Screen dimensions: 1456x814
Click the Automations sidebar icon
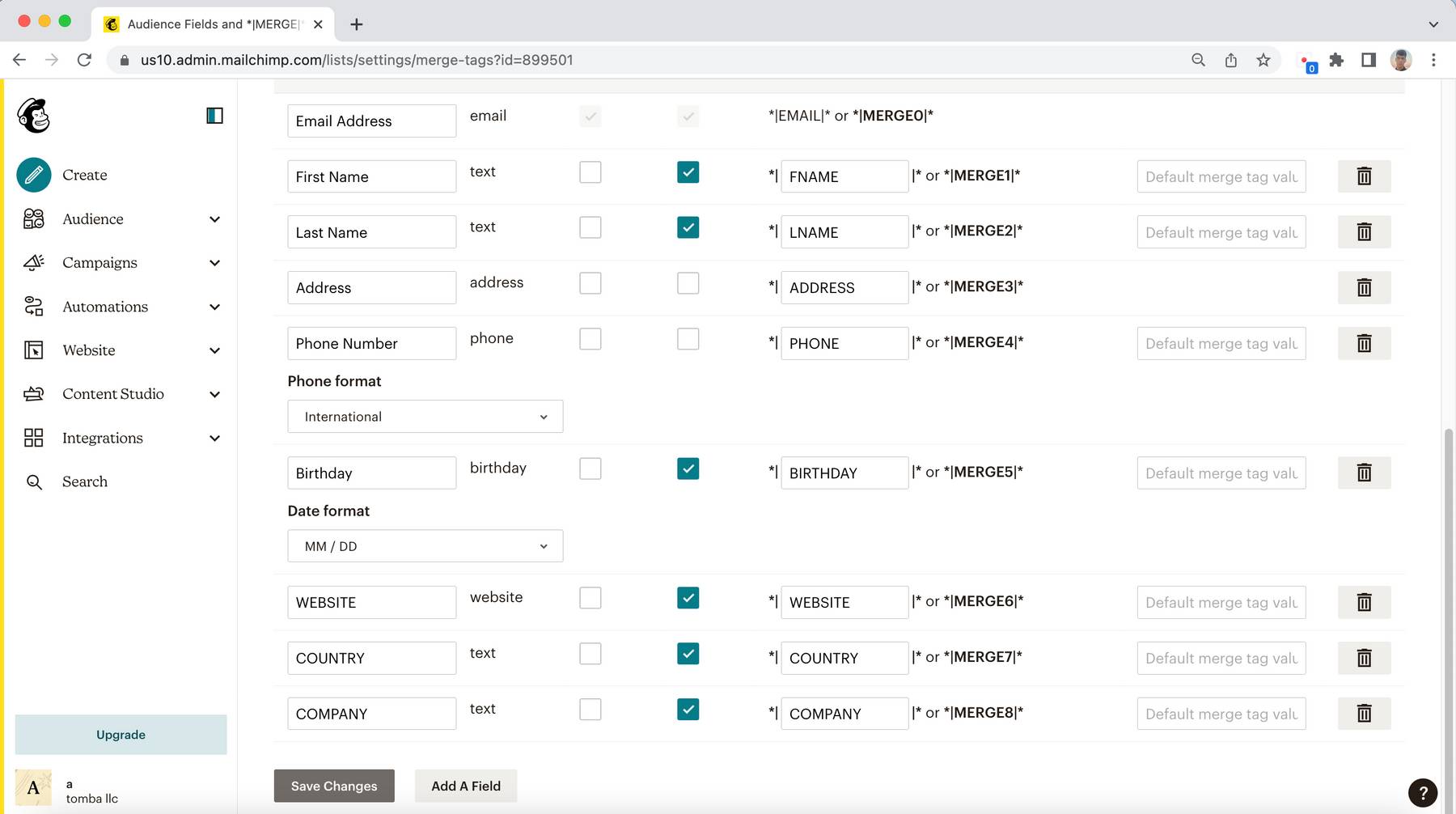tap(34, 306)
